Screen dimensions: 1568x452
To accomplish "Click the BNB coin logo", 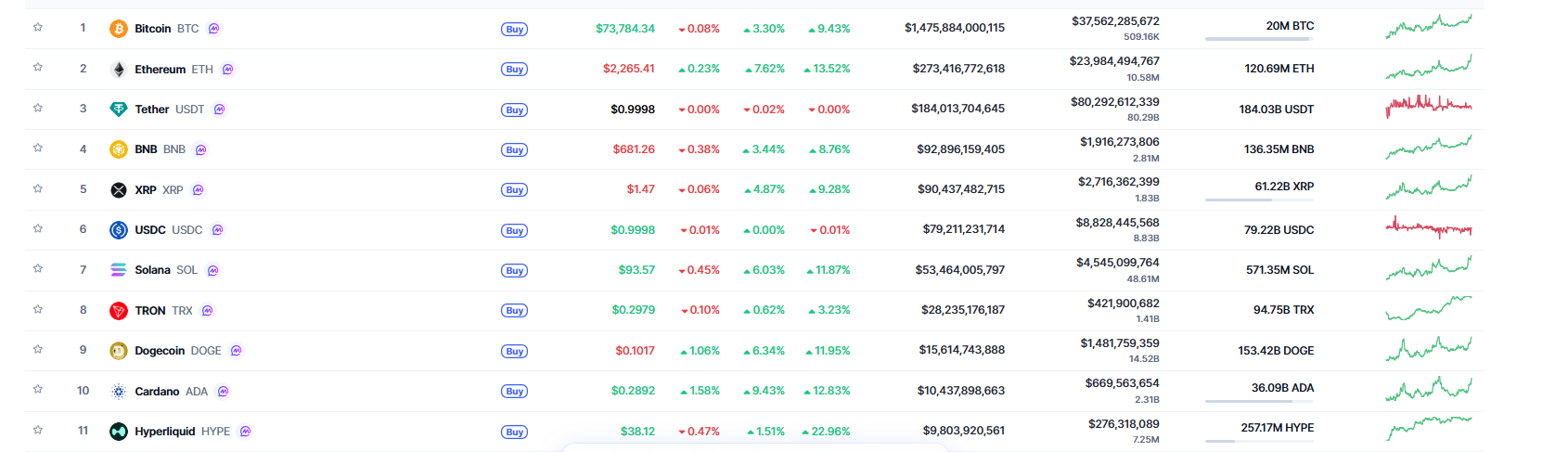I will point(119,149).
